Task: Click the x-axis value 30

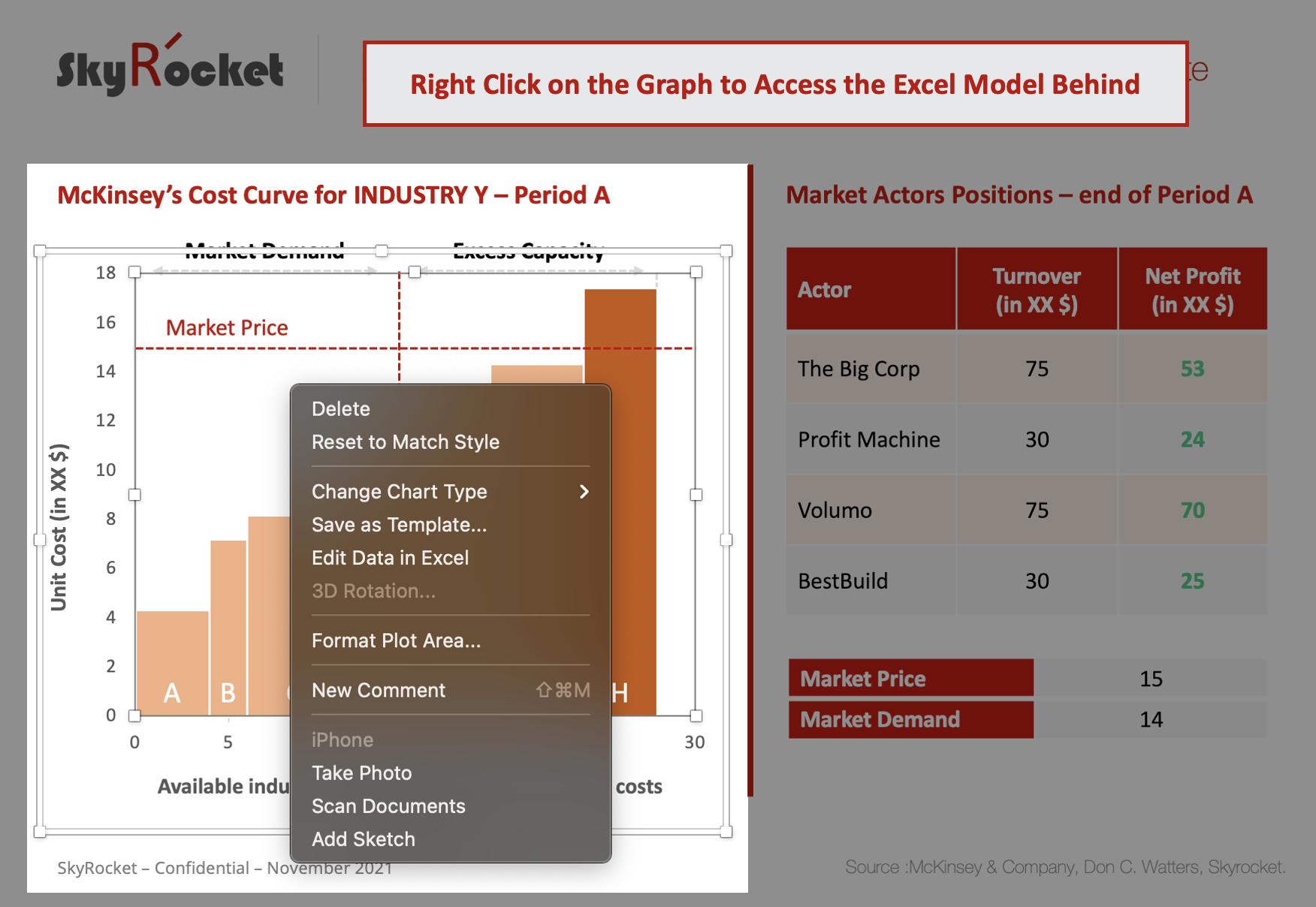Action: 695,743
